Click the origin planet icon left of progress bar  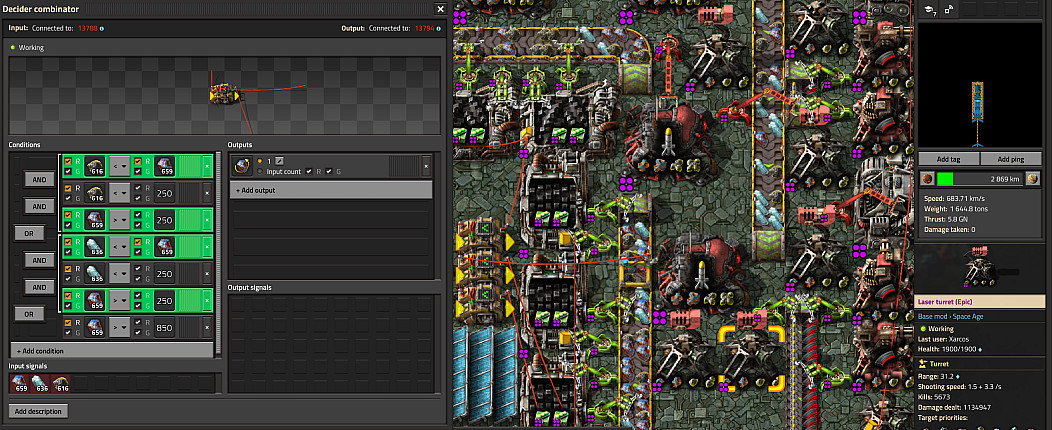(927, 178)
